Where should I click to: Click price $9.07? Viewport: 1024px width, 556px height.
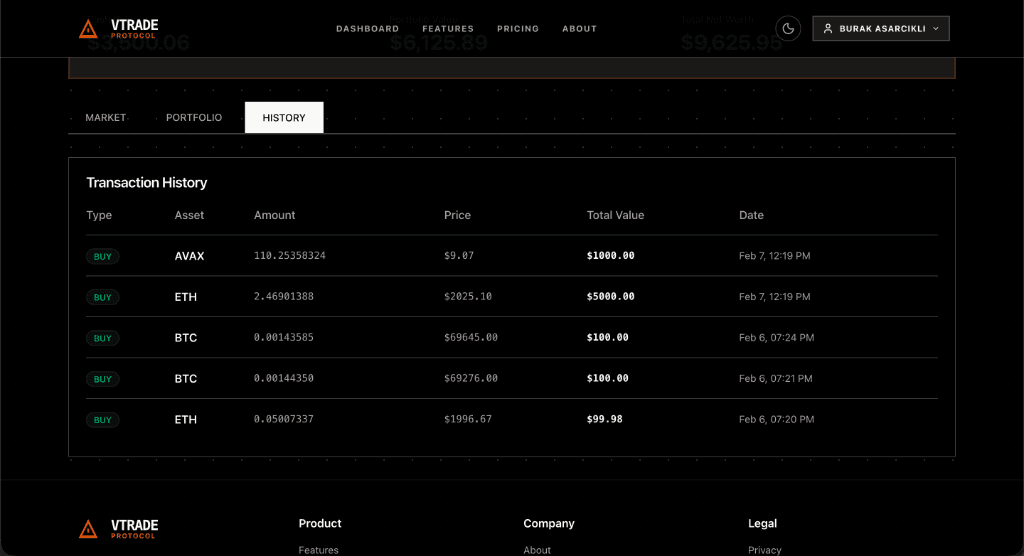click(459, 255)
